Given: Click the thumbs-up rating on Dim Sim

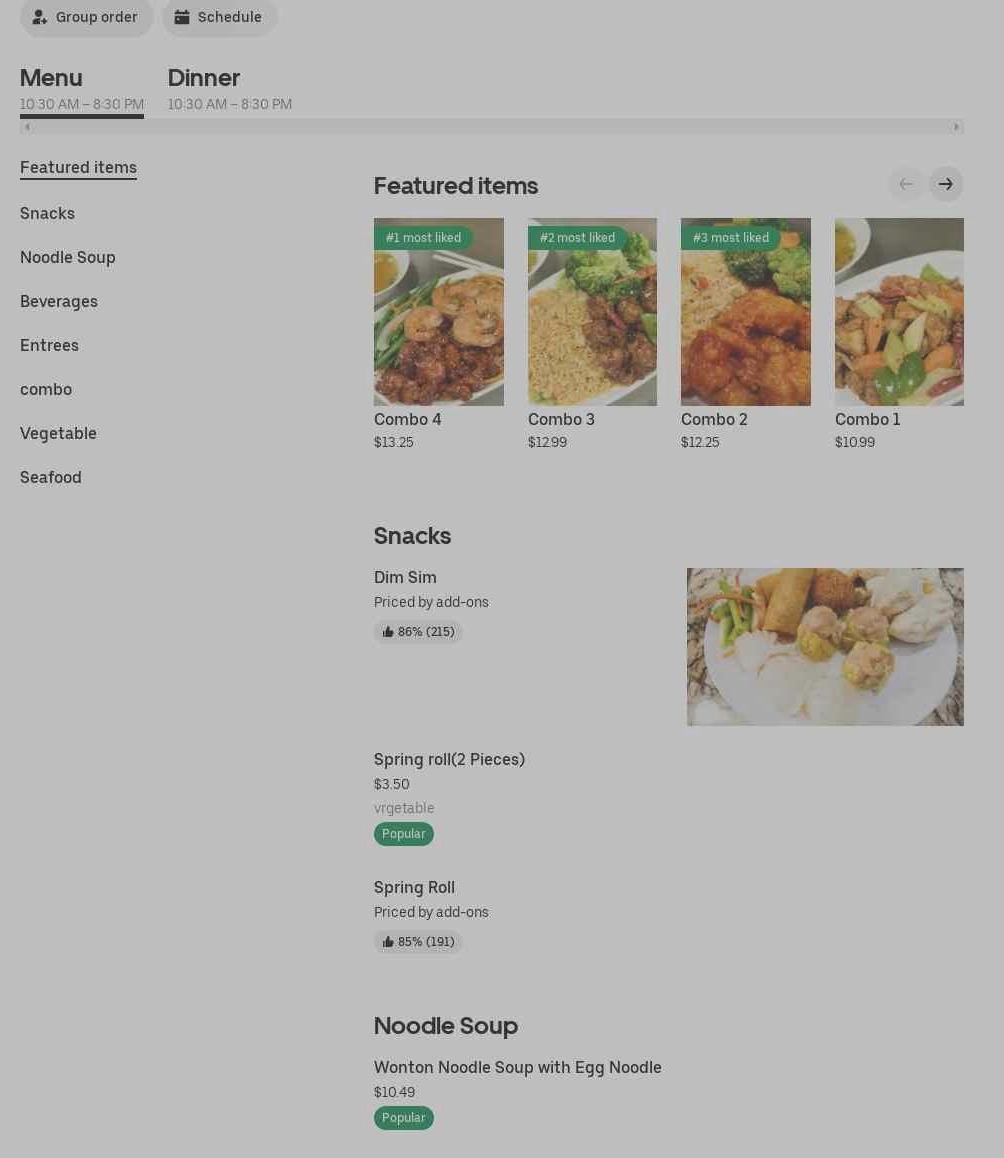Looking at the screenshot, I should 418,632.
